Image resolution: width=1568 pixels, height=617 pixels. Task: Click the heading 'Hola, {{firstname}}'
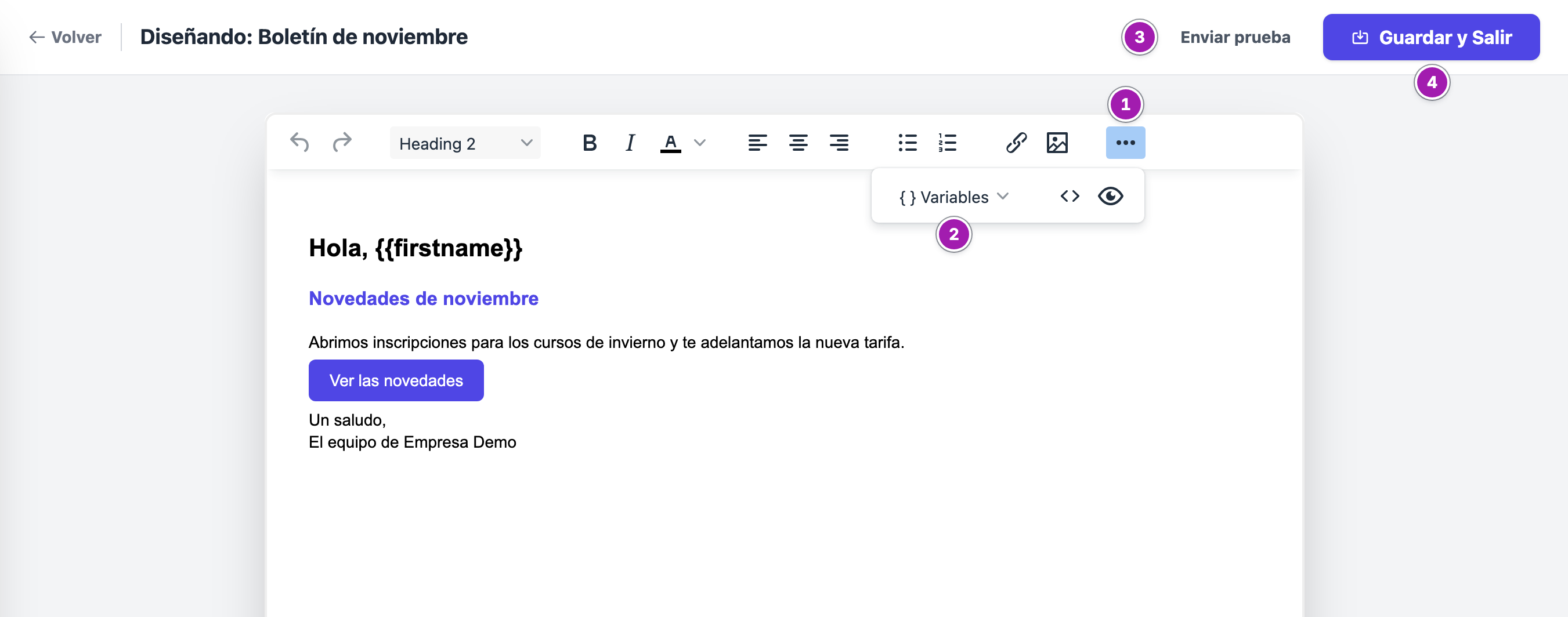click(x=415, y=248)
